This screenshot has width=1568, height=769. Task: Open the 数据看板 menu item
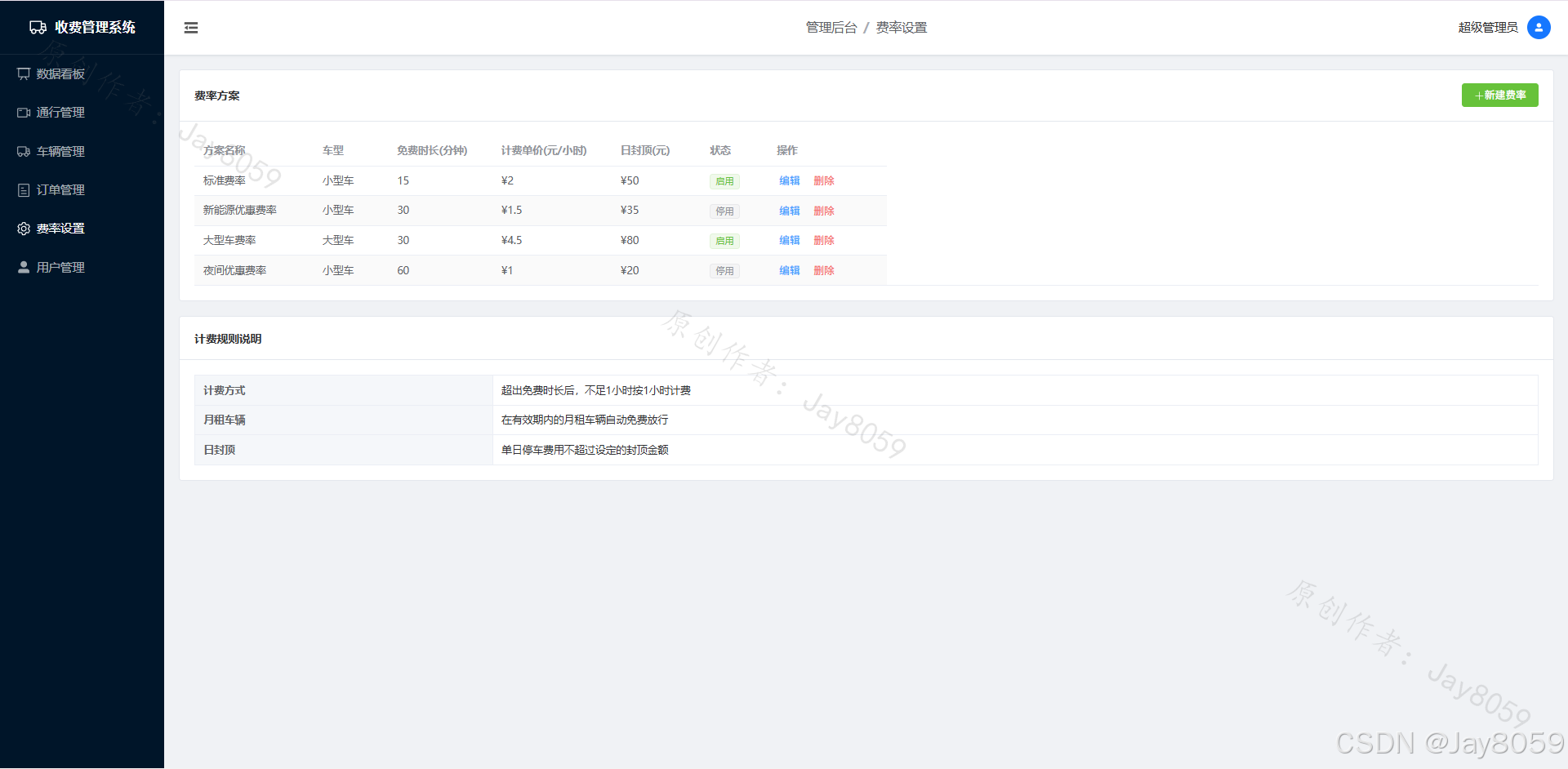pos(82,74)
